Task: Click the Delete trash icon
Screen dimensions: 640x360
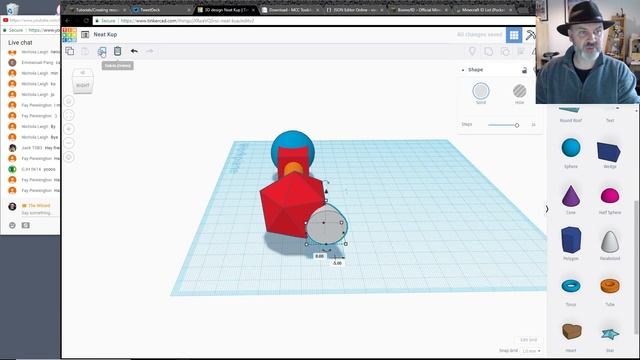Action: point(118,51)
